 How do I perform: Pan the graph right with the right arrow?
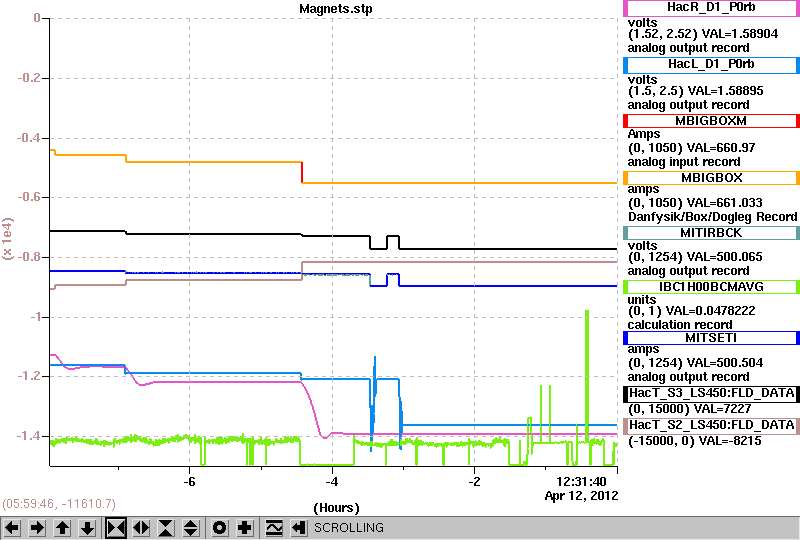coord(37,528)
